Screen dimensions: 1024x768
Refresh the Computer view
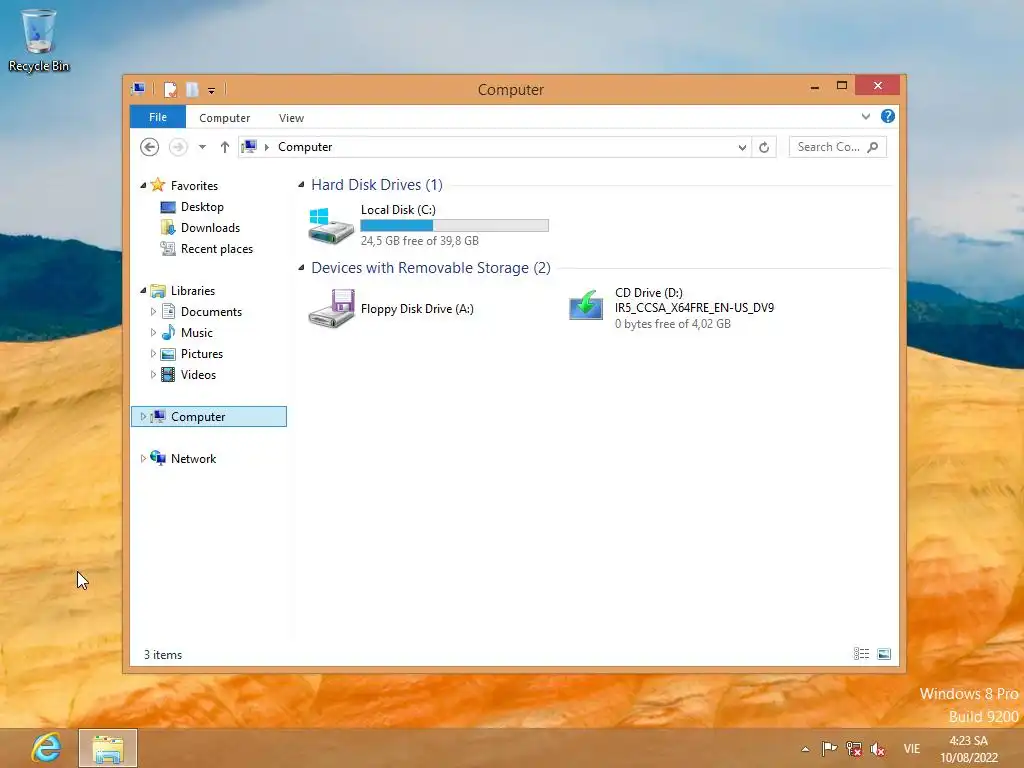(x=764, y=147)
